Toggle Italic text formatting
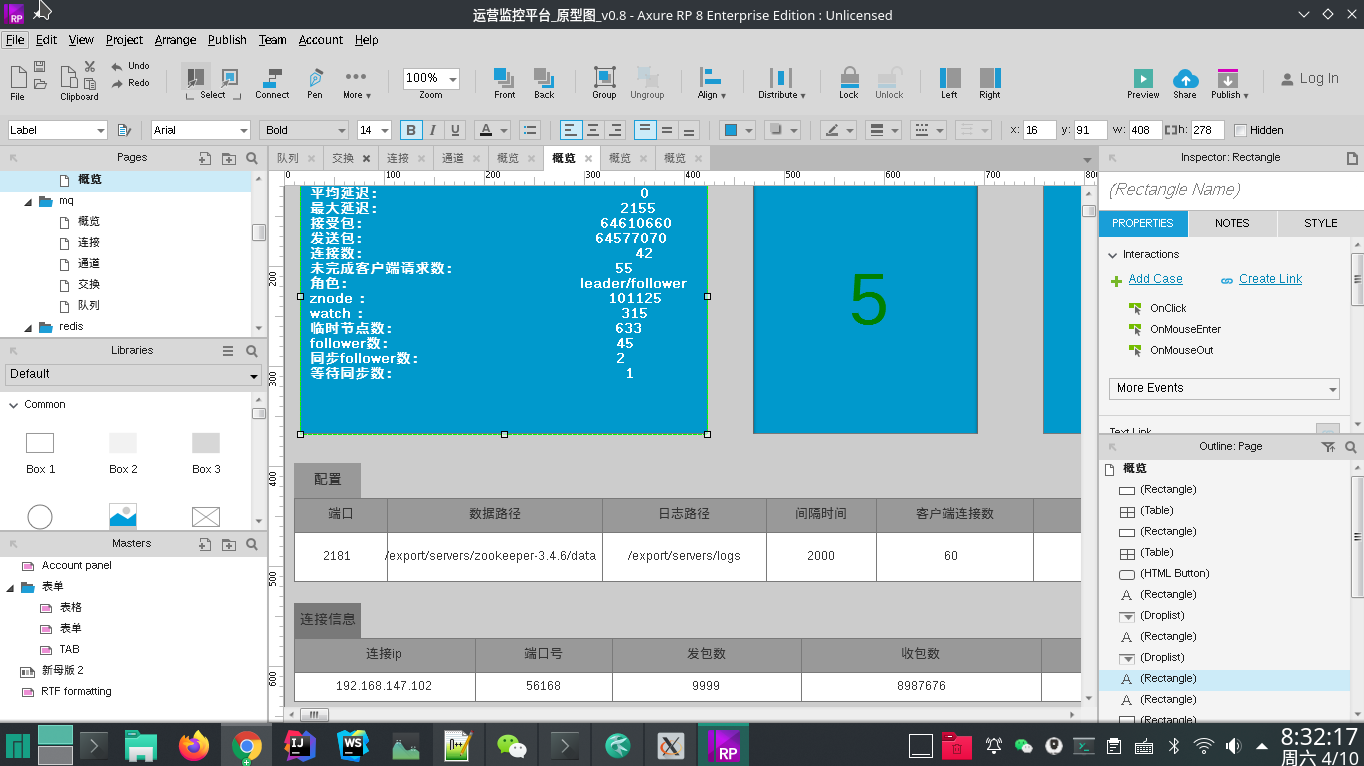This screenshot has width=1364, height=766. pyautogui.click(x=433, y=130)
